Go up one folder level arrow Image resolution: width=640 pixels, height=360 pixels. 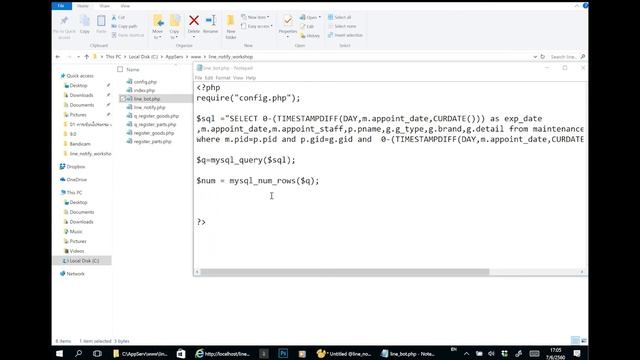(87, 57)
